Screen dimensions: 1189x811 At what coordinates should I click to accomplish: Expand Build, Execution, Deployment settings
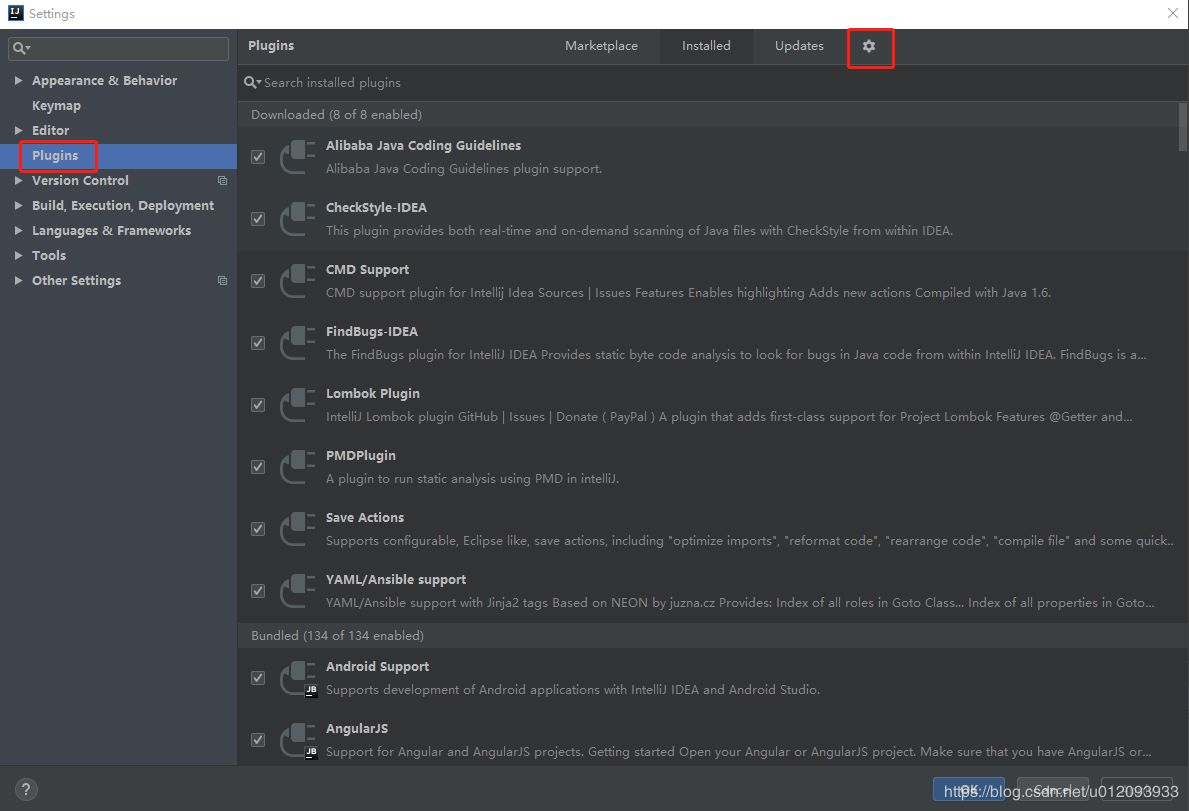click(x=18, y=205)
